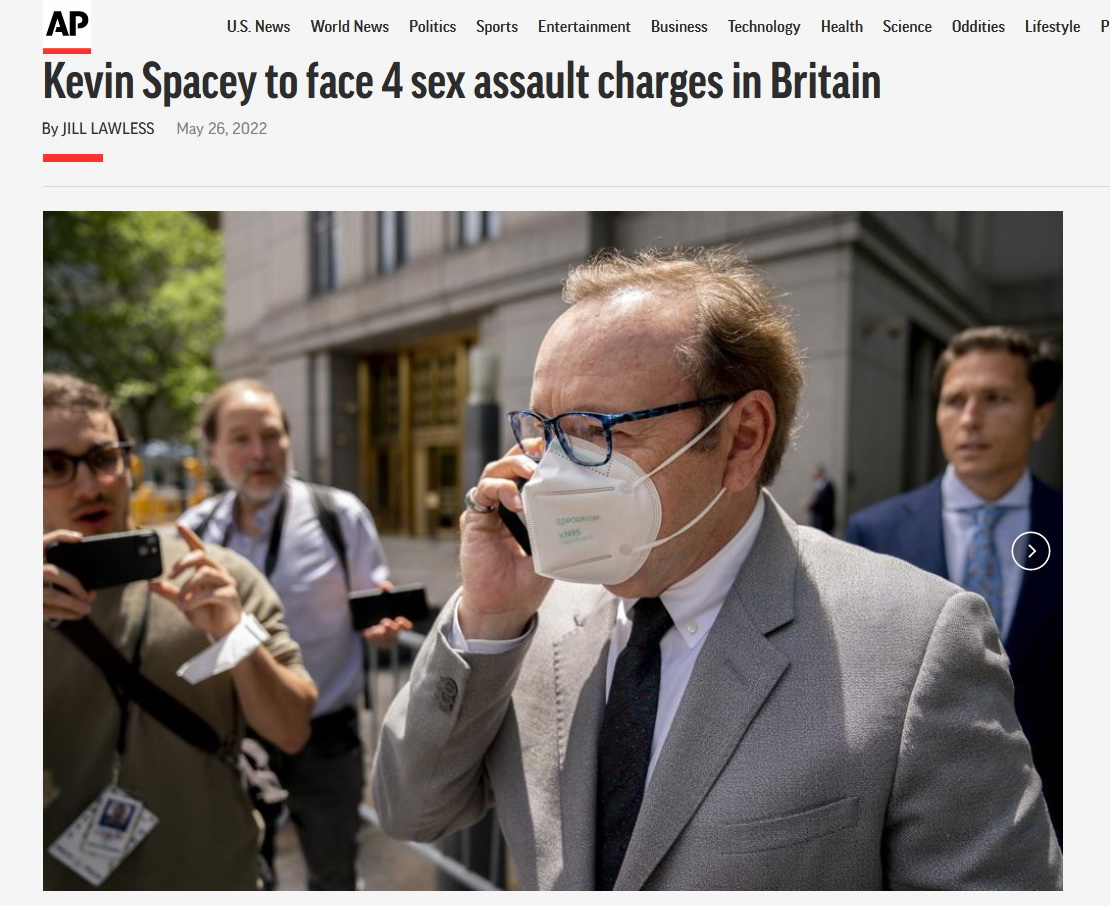This screenshot has width=1110, height=906.
Task: Select the Lifestyle menu item
Action: point(1053,27)
